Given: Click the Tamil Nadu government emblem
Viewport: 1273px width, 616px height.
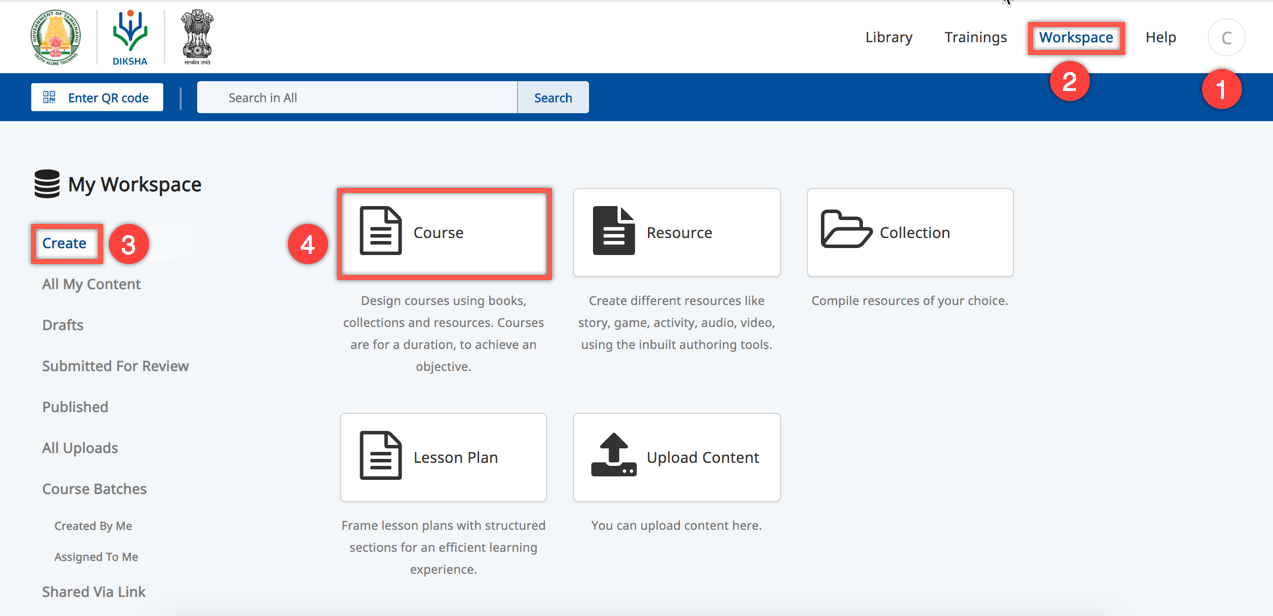Looking at the screenshot, I should tap(56, 37).
